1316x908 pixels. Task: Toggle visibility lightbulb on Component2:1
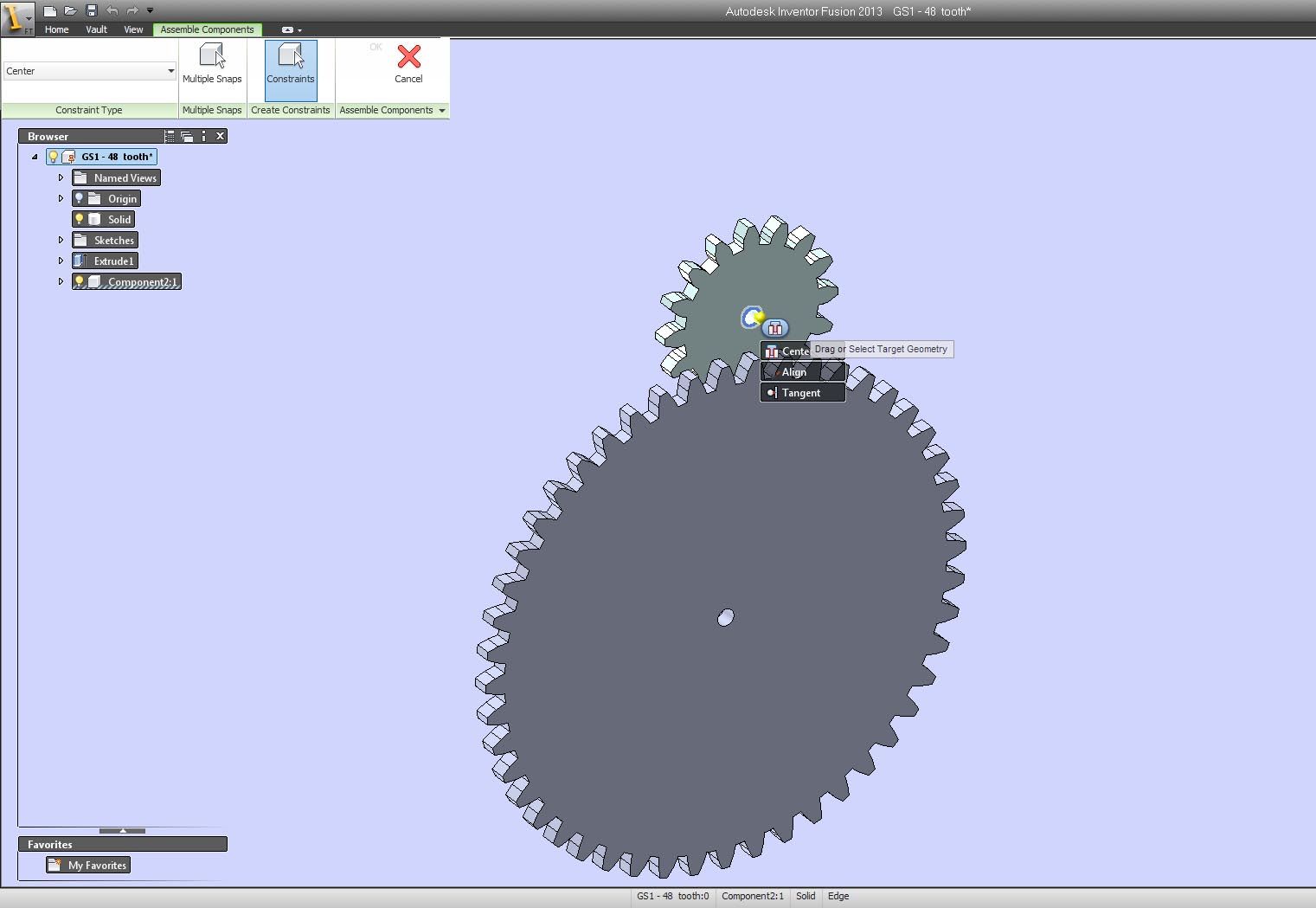pyautogui.click(x=79, y=281)
